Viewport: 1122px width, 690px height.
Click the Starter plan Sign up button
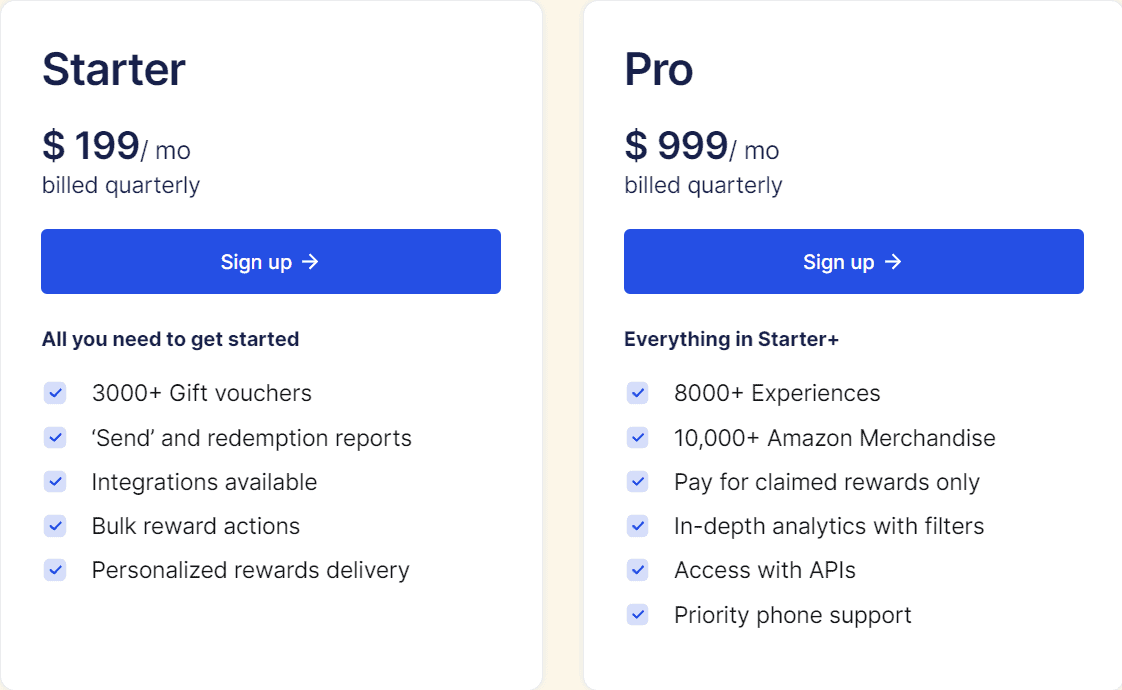pyautogui.click(x=270, y=262)
